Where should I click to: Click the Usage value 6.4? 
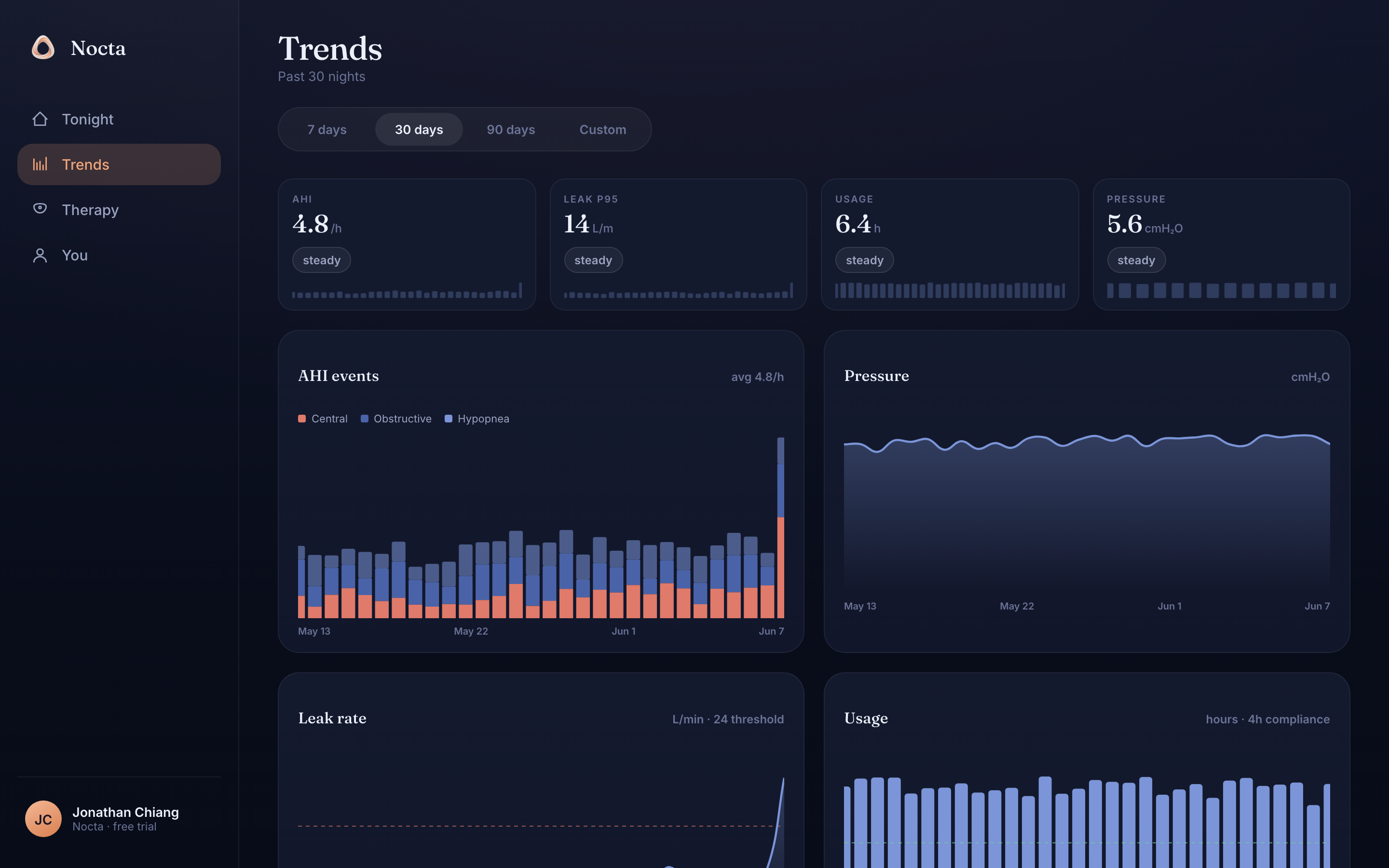pos(853,224)
